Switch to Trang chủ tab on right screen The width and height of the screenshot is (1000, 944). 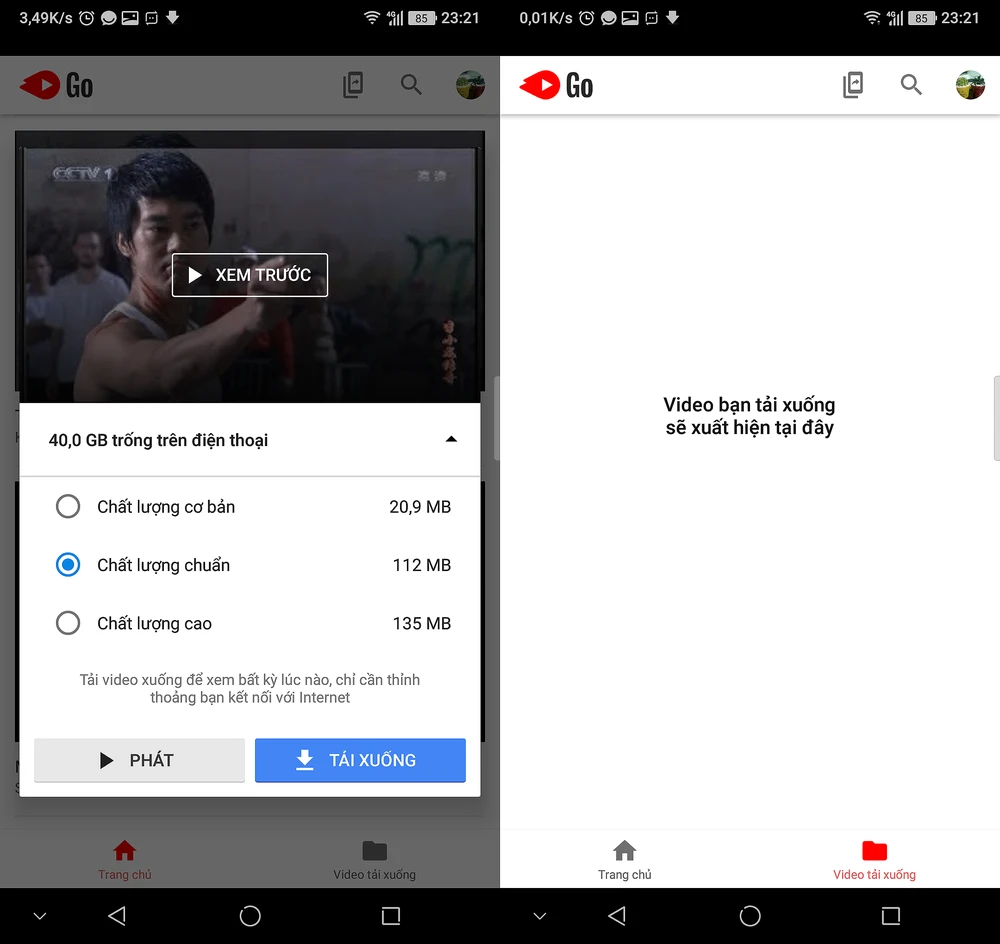pos(625,860)
